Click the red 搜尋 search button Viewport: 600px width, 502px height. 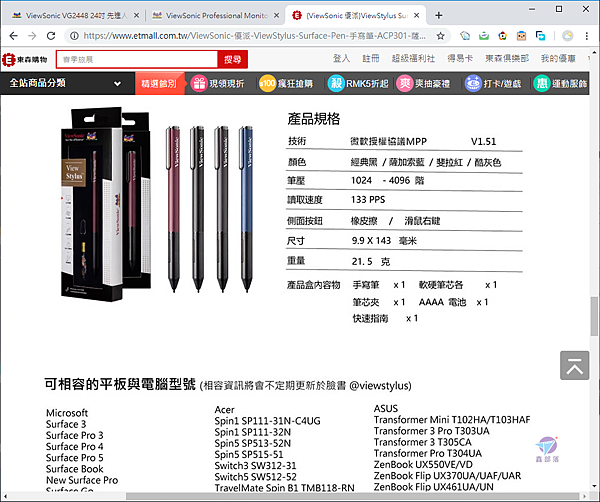tap(233, 60)
